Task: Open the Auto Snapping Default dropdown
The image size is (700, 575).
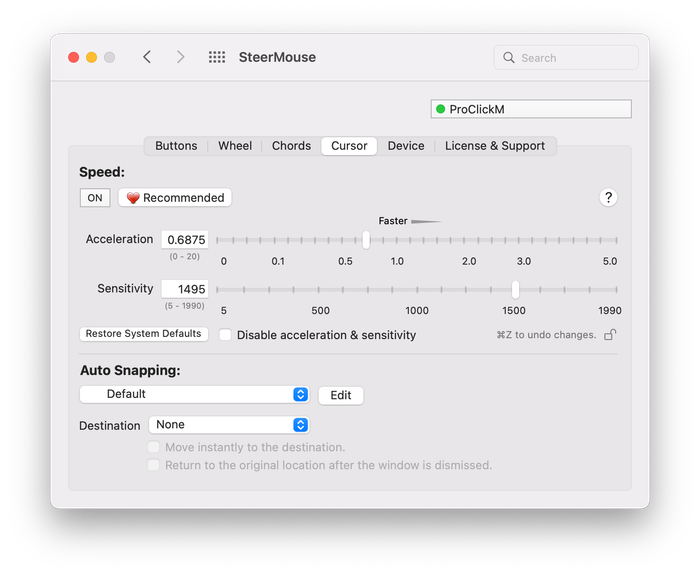Action: (194, 394)
